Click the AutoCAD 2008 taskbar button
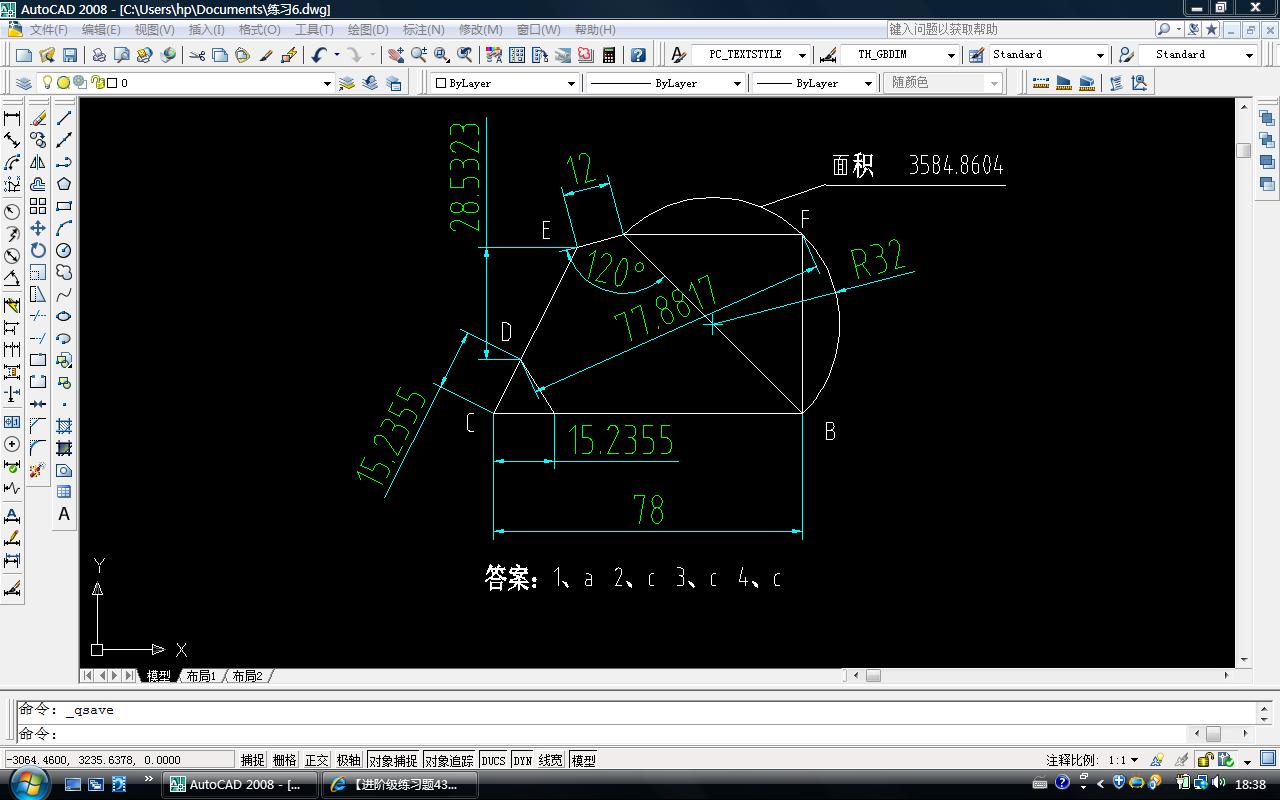Screen dimensions: 1280x800 pyautogui.click(x=240, y=785)
